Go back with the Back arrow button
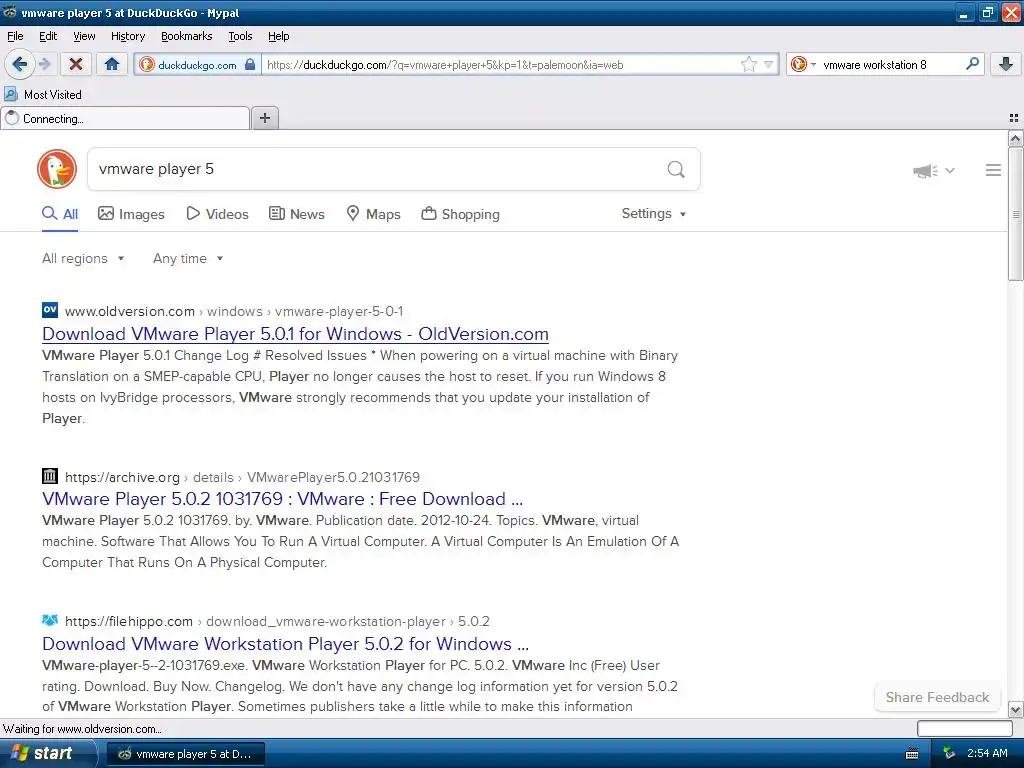This screenshot has width=1024, height=768. pos(19,64)
